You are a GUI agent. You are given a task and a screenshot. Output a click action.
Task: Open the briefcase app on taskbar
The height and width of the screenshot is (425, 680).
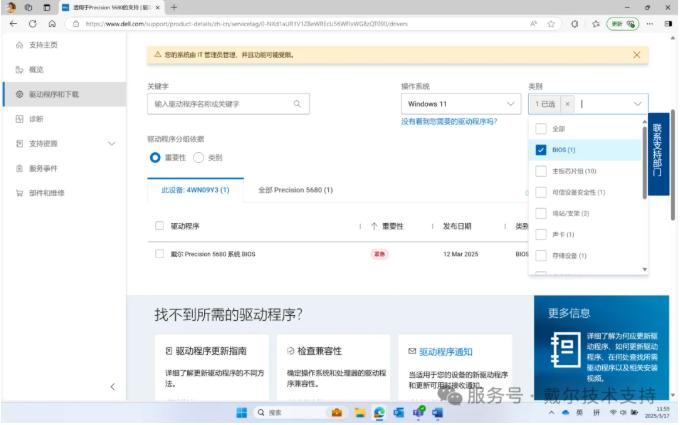pos(337,413)
